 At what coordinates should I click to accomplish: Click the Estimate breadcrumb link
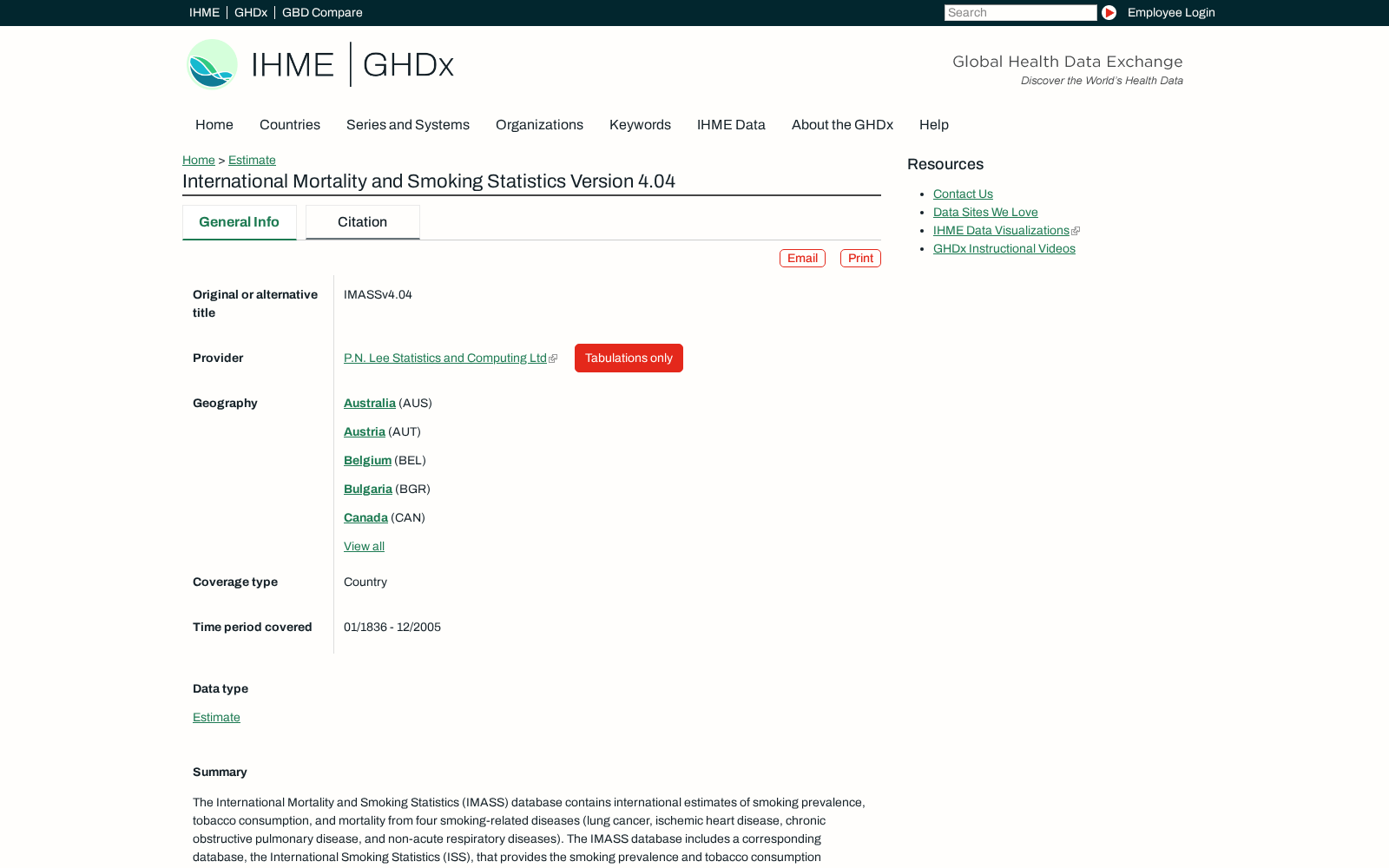coord(252,160)
